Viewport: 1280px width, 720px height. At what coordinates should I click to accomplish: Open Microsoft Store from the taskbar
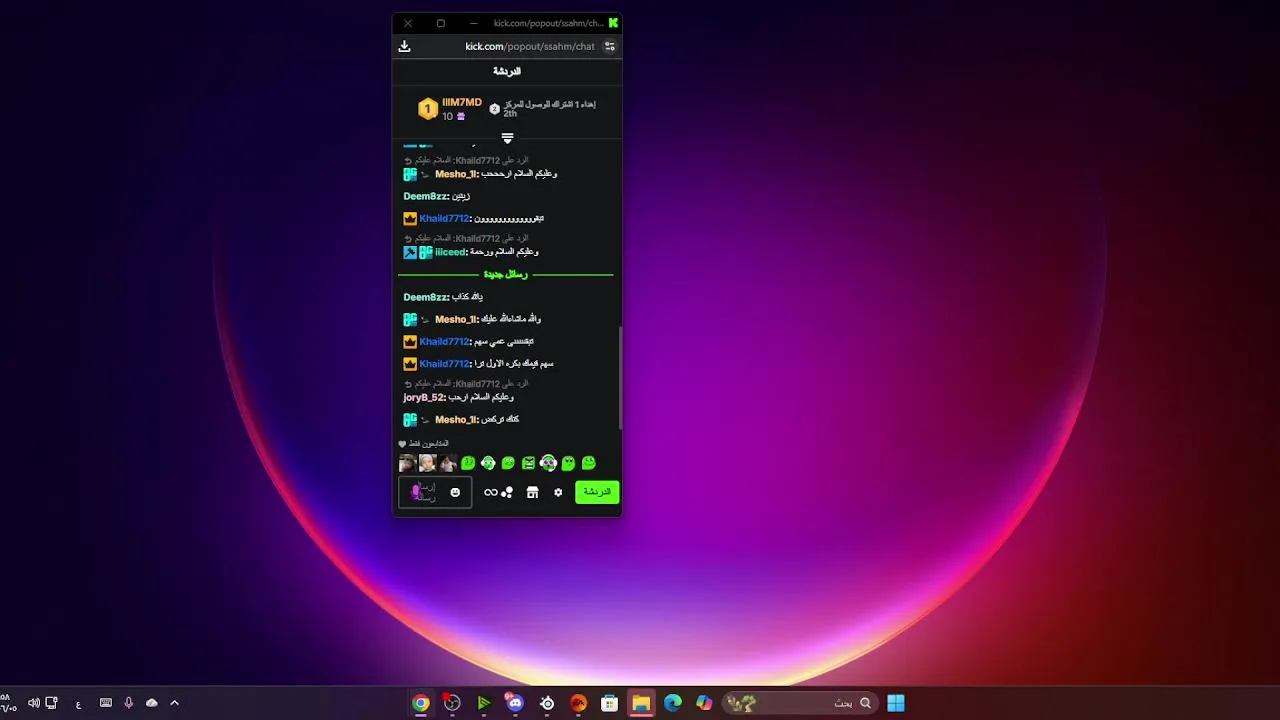[609, 703]
